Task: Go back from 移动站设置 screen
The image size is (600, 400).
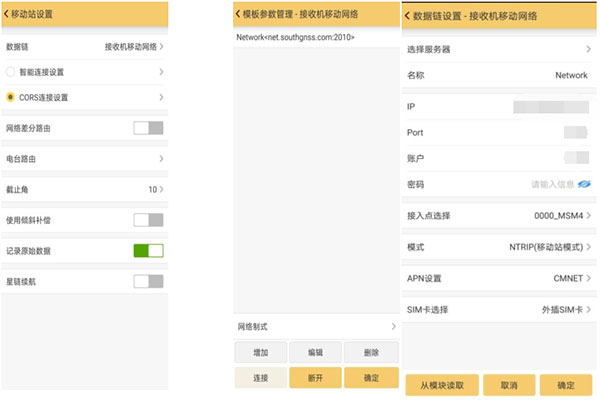Action: coord(8,14)
